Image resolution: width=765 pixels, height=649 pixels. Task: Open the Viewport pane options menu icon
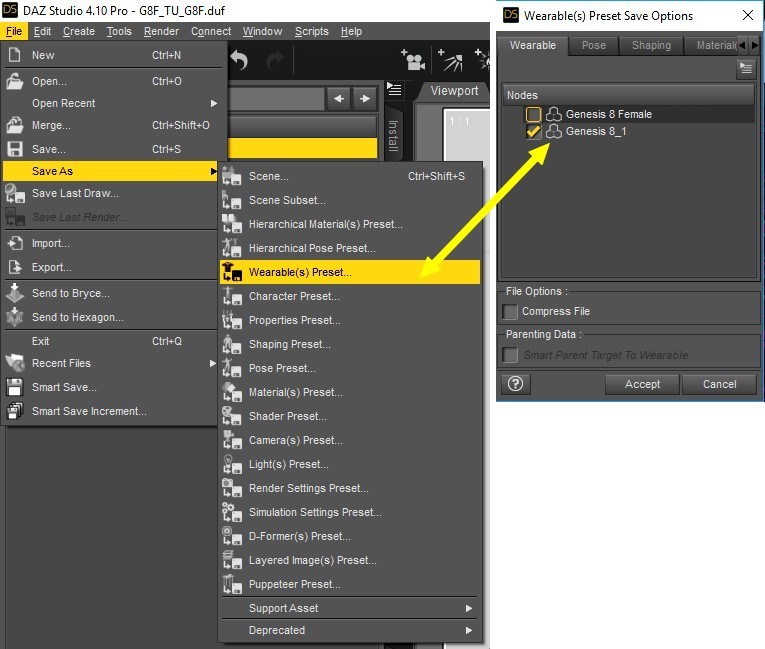pyautogui.click(x=394, y=90)
